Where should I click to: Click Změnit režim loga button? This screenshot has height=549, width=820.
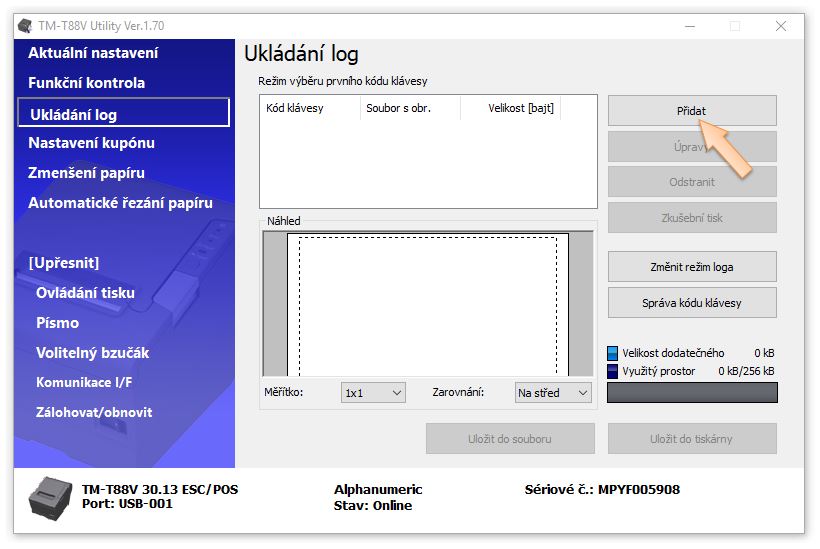tap(692, 267)
